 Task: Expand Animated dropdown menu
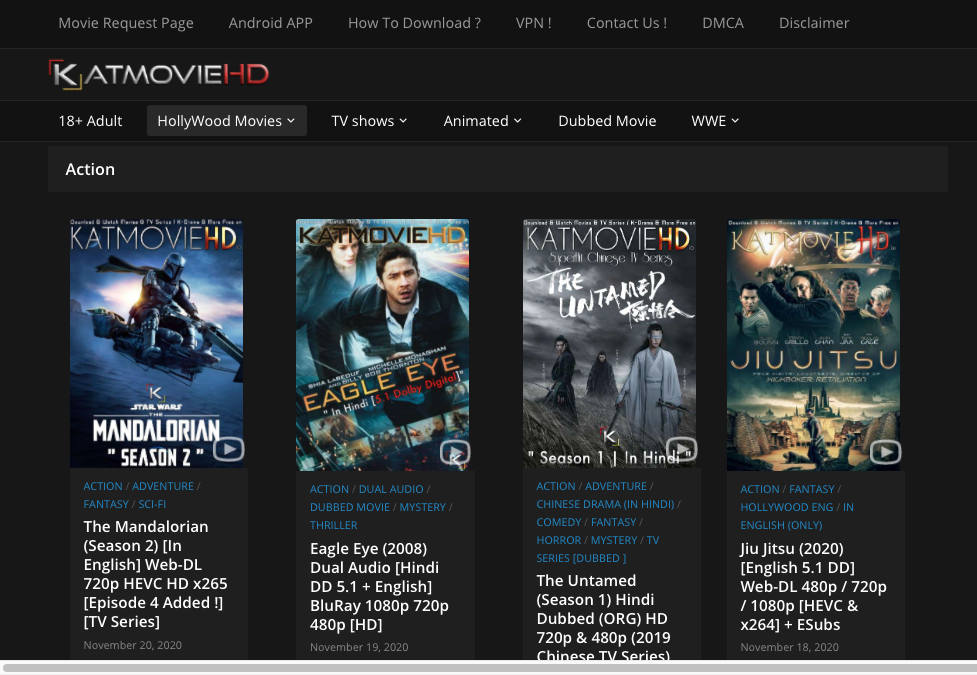482,121
